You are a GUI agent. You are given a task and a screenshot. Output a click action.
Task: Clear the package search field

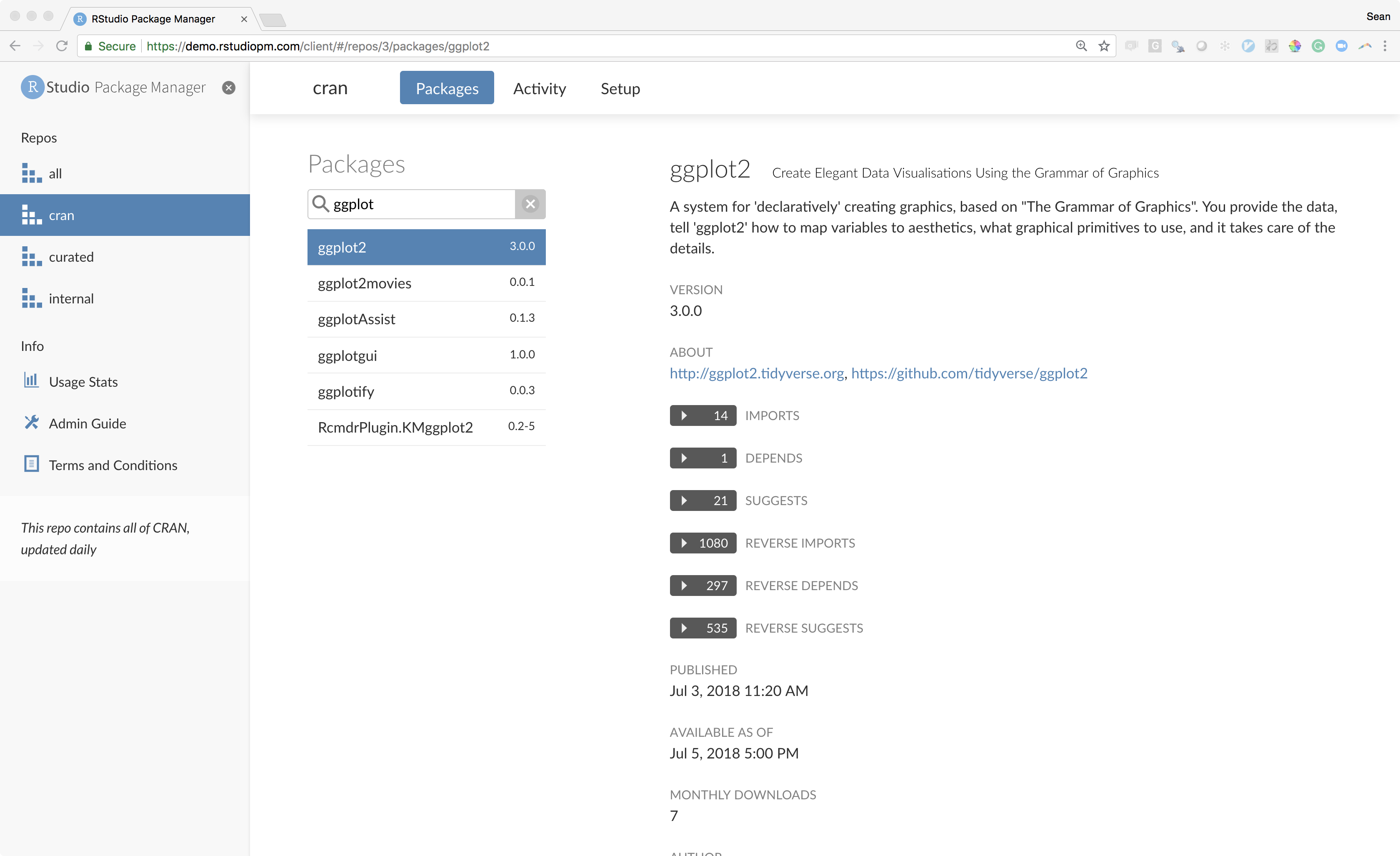click(x=530, y=204)
